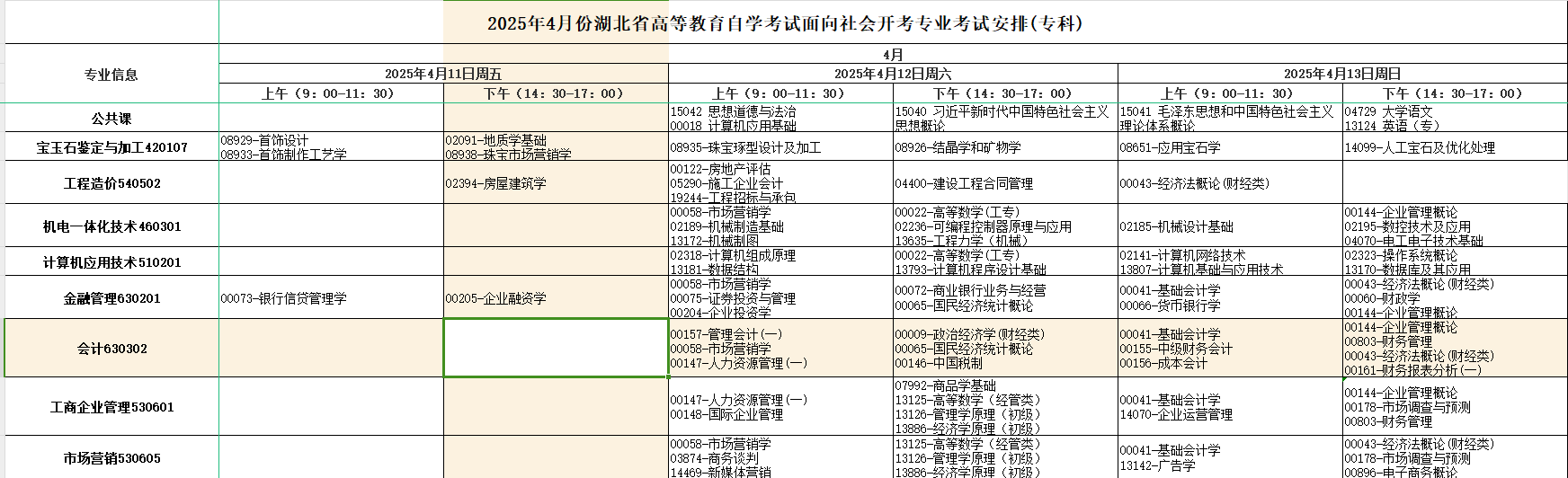1568x478 pixels.
Task: Click the 金融管理630201 major cell
Action: (x=111, y=298)
